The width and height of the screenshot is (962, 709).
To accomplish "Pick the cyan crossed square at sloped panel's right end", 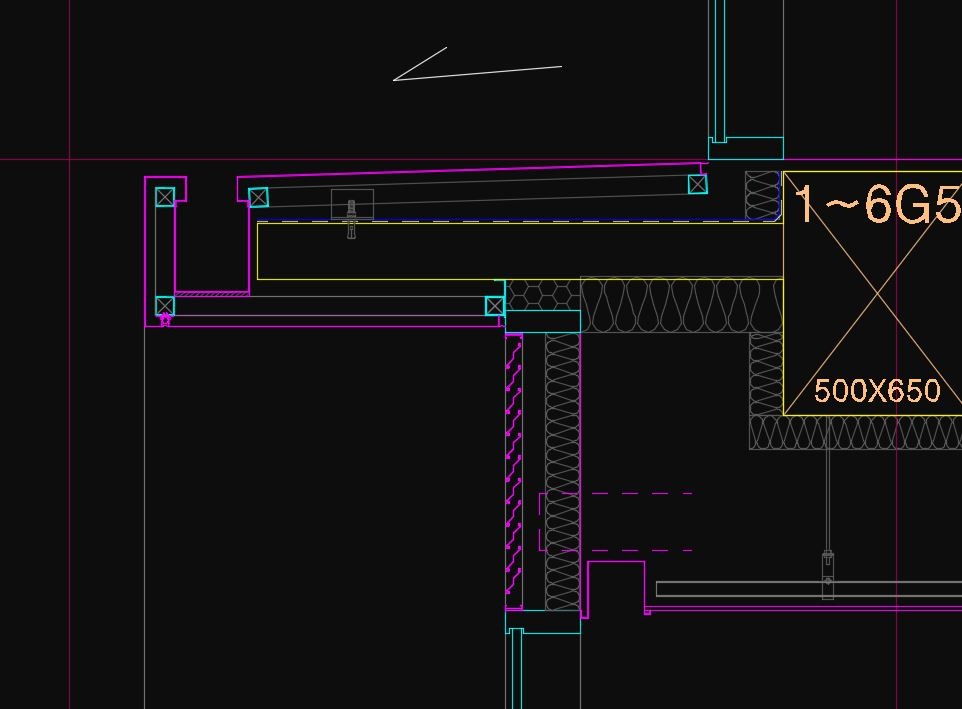I will pyautogui.click(x=698, y=184).
